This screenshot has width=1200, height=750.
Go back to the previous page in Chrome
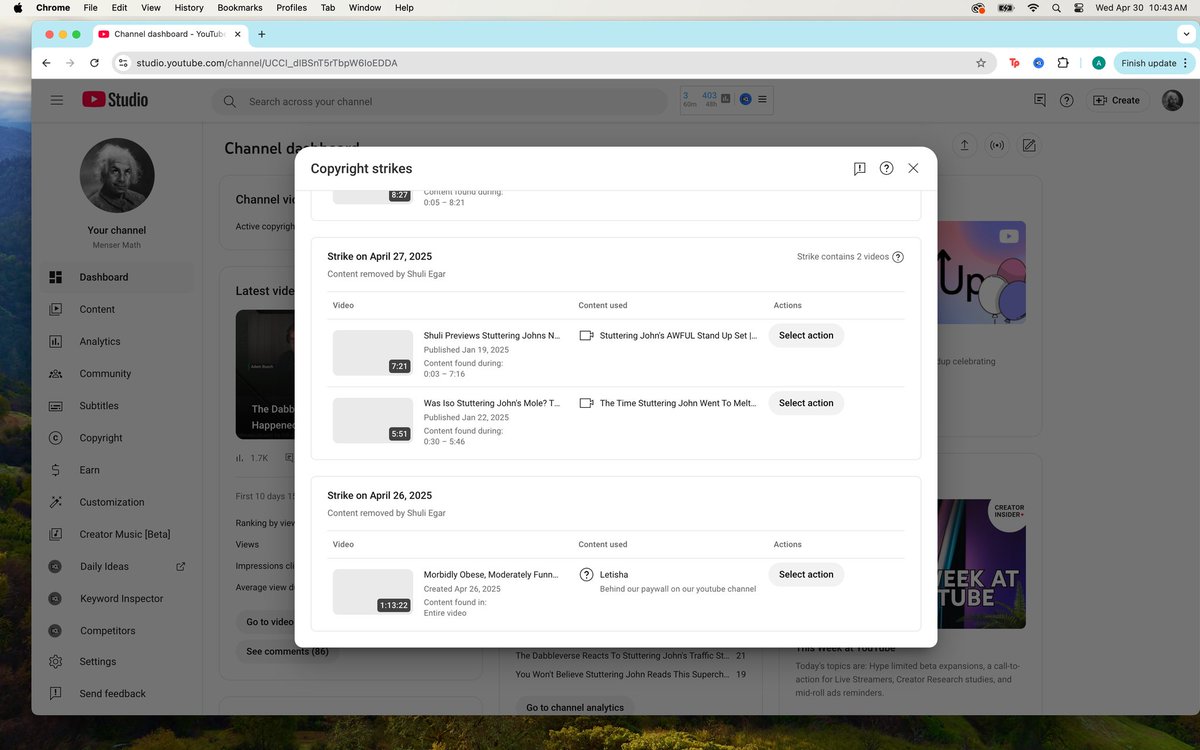coord(46,63)
